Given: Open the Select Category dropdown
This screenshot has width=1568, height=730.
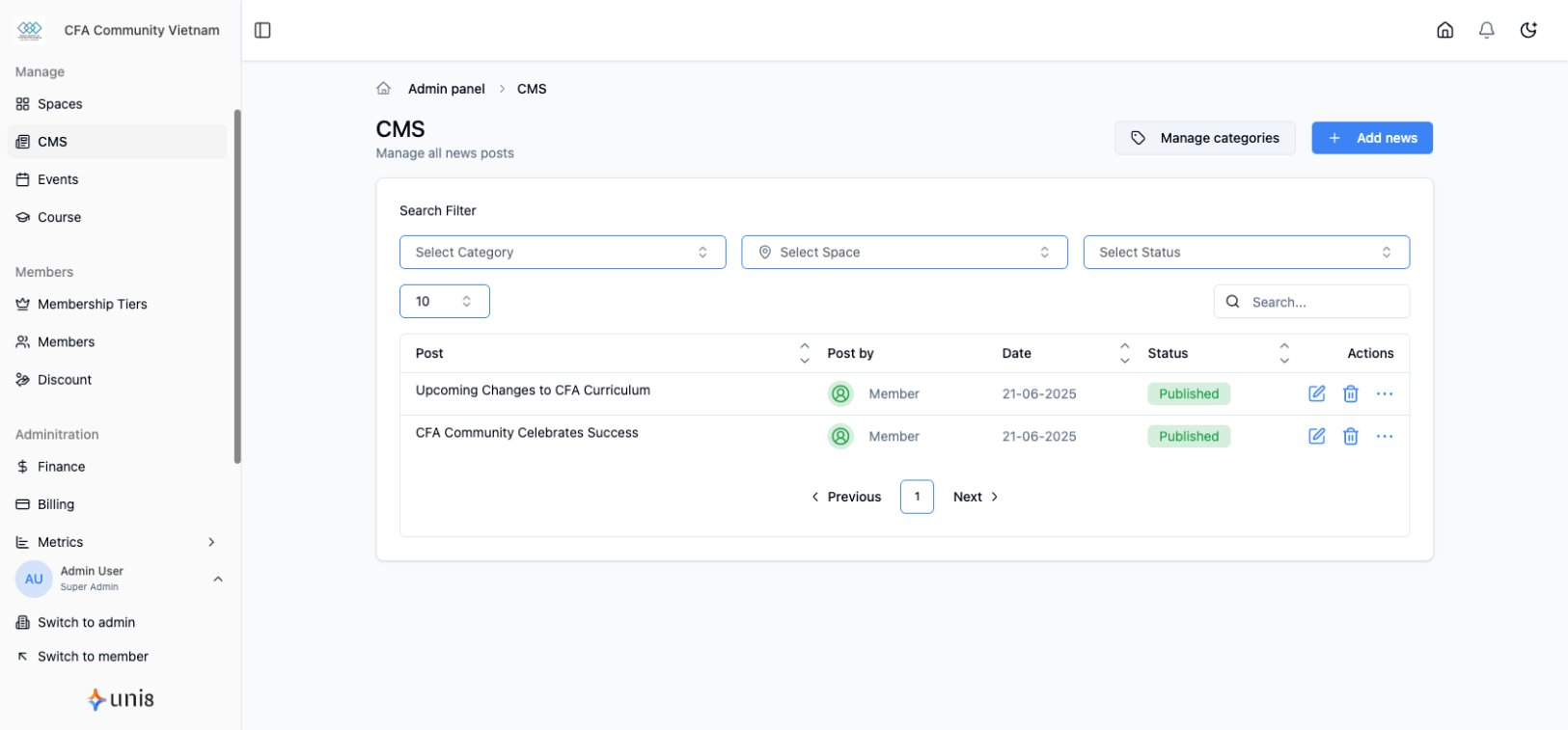Looking at the screenshot, I should [562, 252].
